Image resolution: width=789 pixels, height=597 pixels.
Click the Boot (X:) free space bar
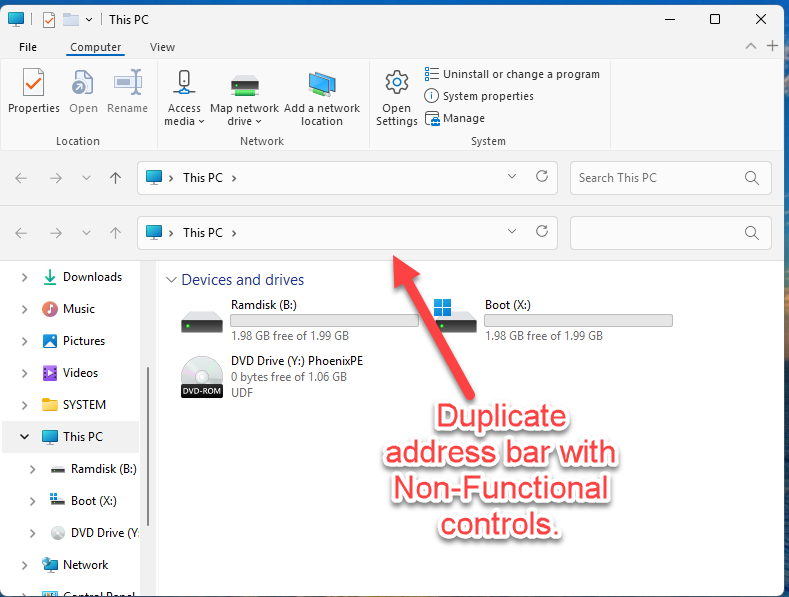point(578,320)
